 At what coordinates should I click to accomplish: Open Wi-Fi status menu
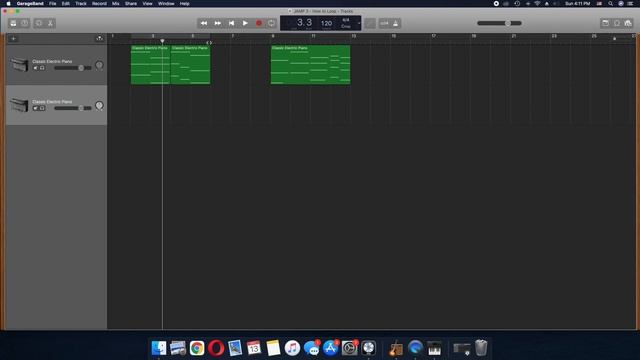(537, 3)
